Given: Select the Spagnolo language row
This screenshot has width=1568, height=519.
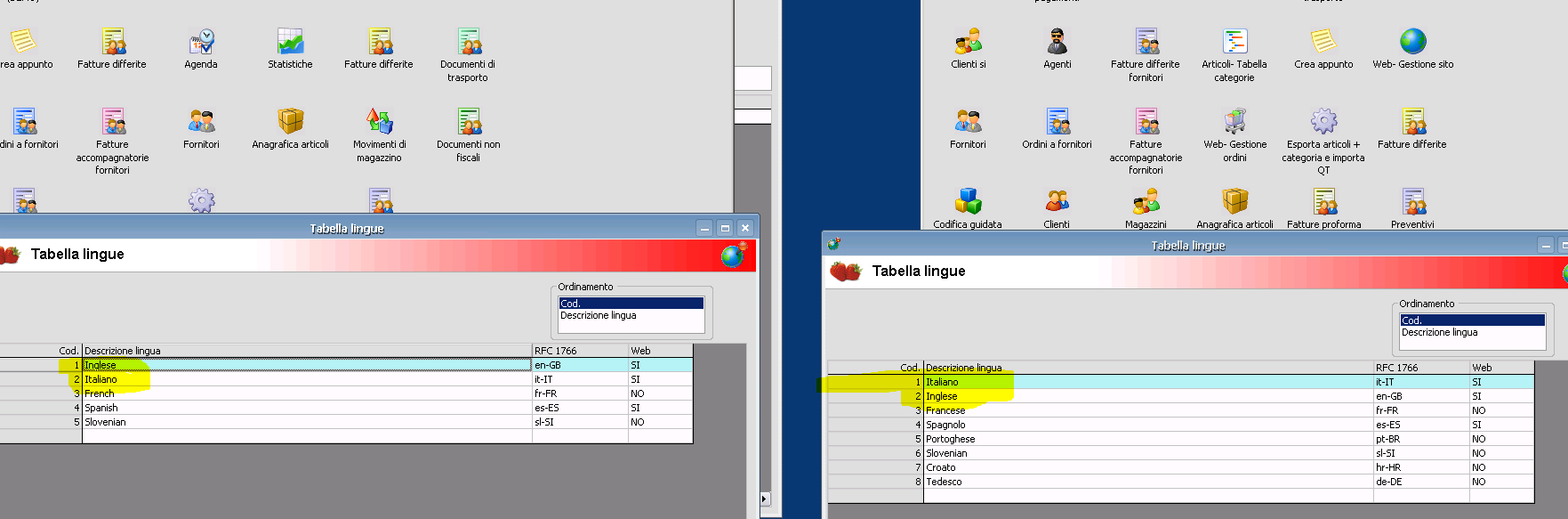Looking at the screenshot, I should tap(1181, 425).
